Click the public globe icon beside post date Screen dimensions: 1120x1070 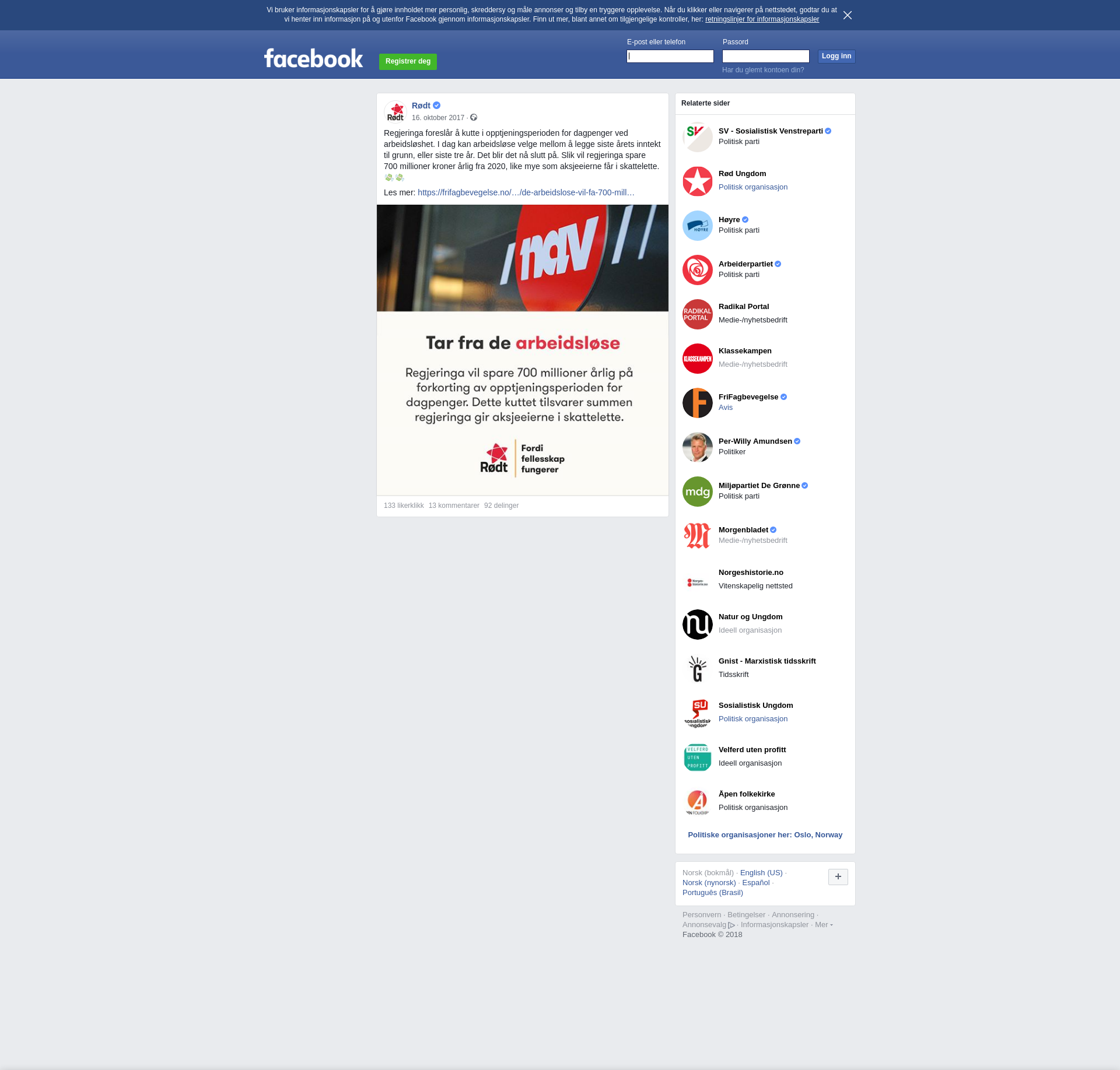click(474, 118)
